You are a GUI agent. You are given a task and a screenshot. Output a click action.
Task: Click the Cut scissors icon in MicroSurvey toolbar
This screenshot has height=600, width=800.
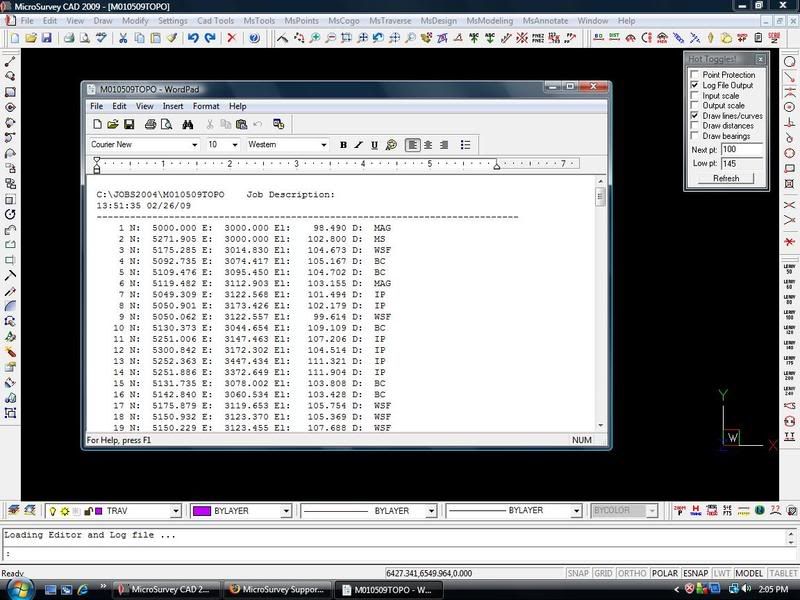tap(123, 38)
